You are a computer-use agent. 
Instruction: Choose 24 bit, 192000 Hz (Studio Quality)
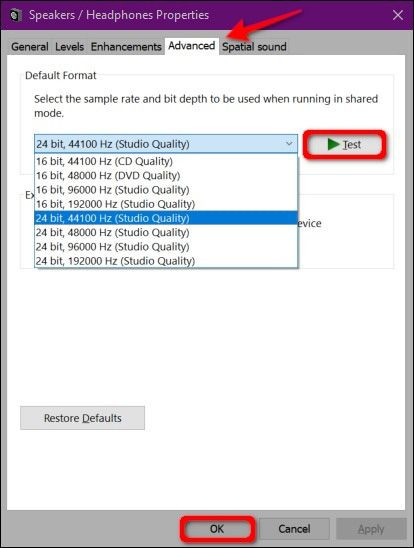click(166, 261)
